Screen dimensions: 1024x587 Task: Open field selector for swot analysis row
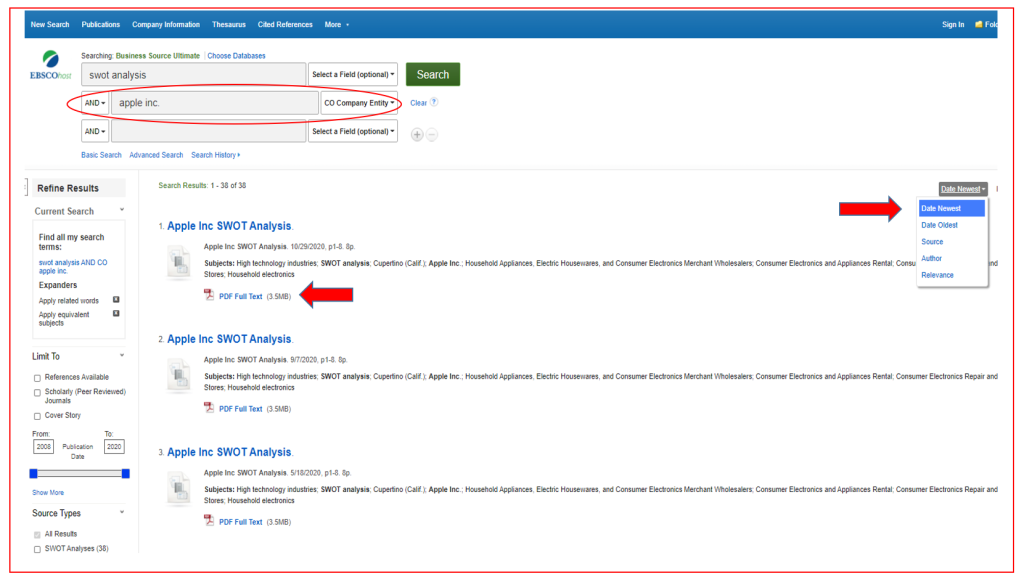click(x=353, y=74)
